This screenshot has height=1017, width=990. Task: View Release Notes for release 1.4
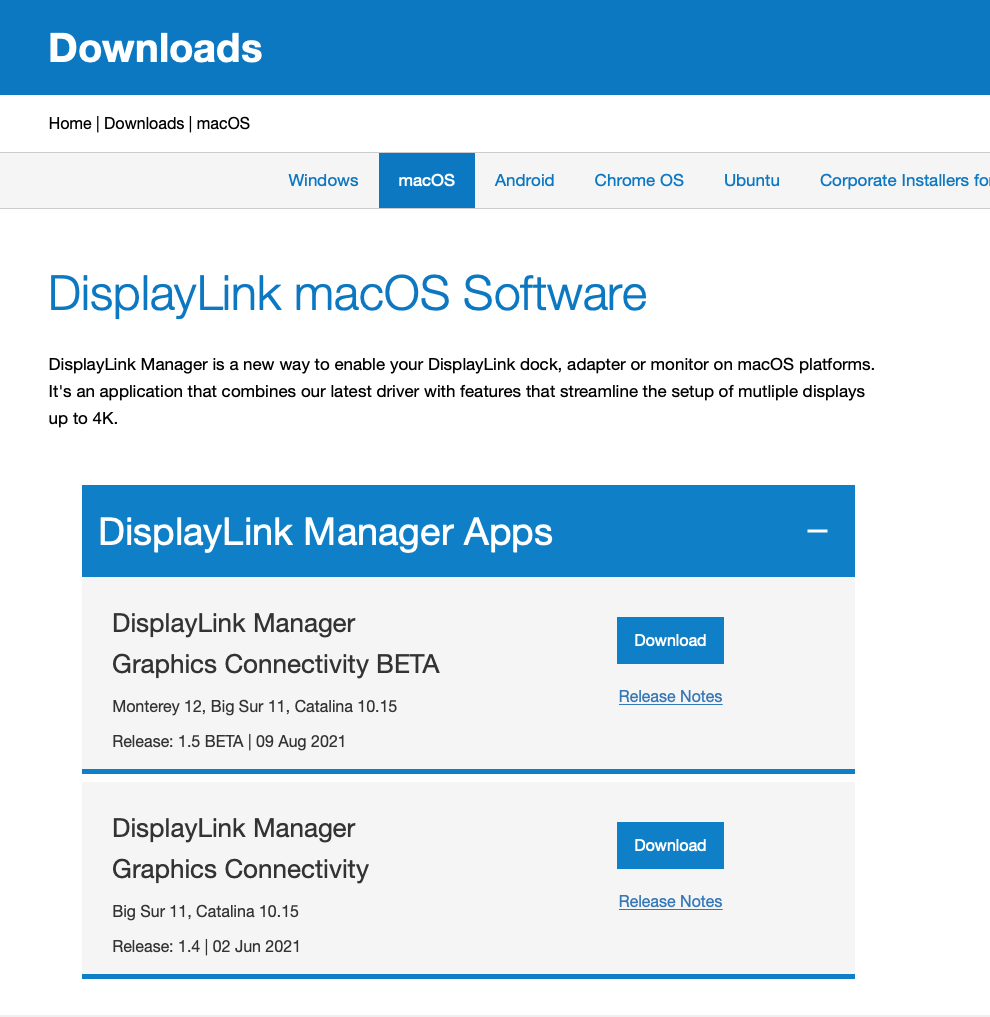pos(670,902)
